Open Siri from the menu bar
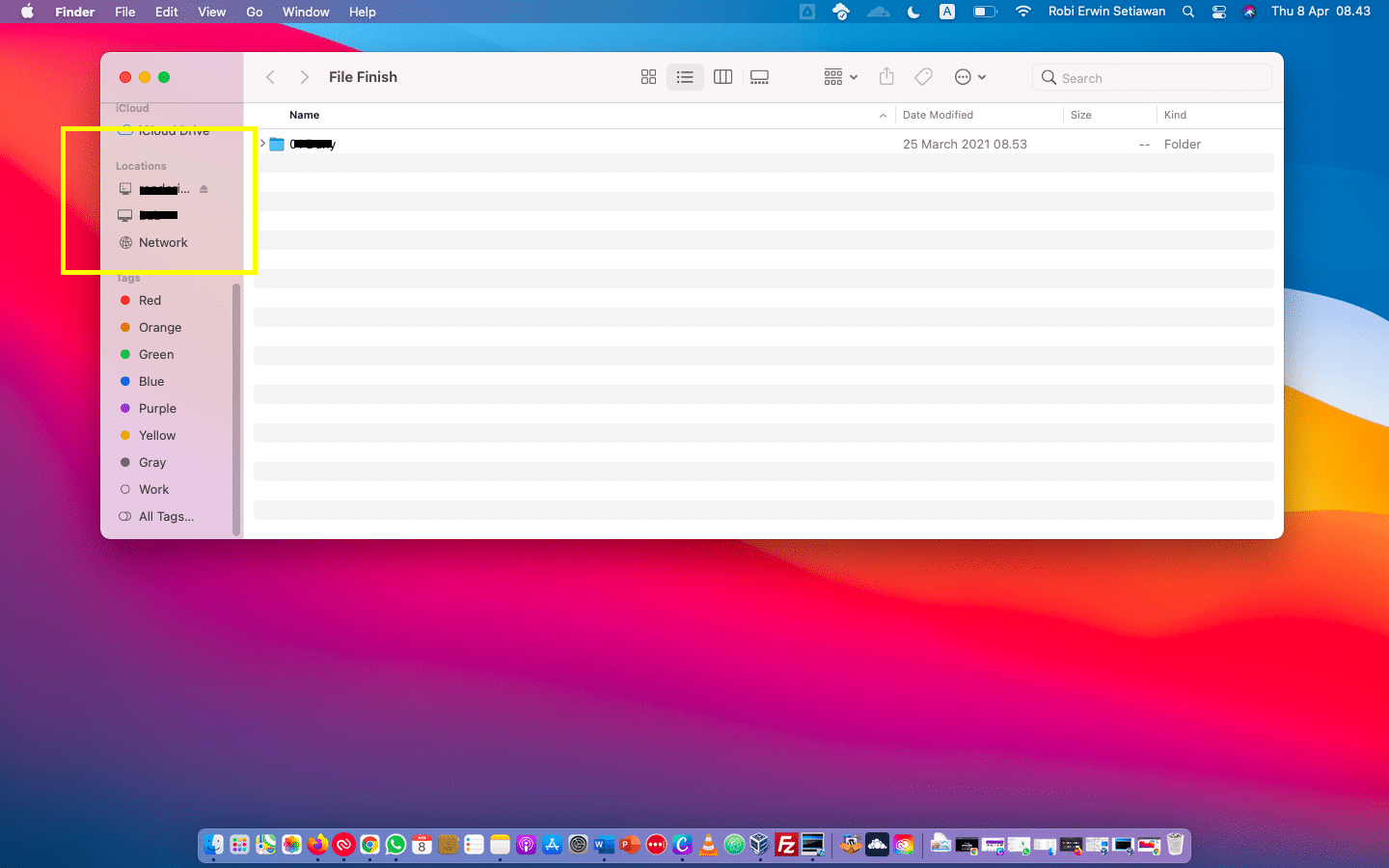This screenshot has height=868, width=1389. tap(1249, 12)
